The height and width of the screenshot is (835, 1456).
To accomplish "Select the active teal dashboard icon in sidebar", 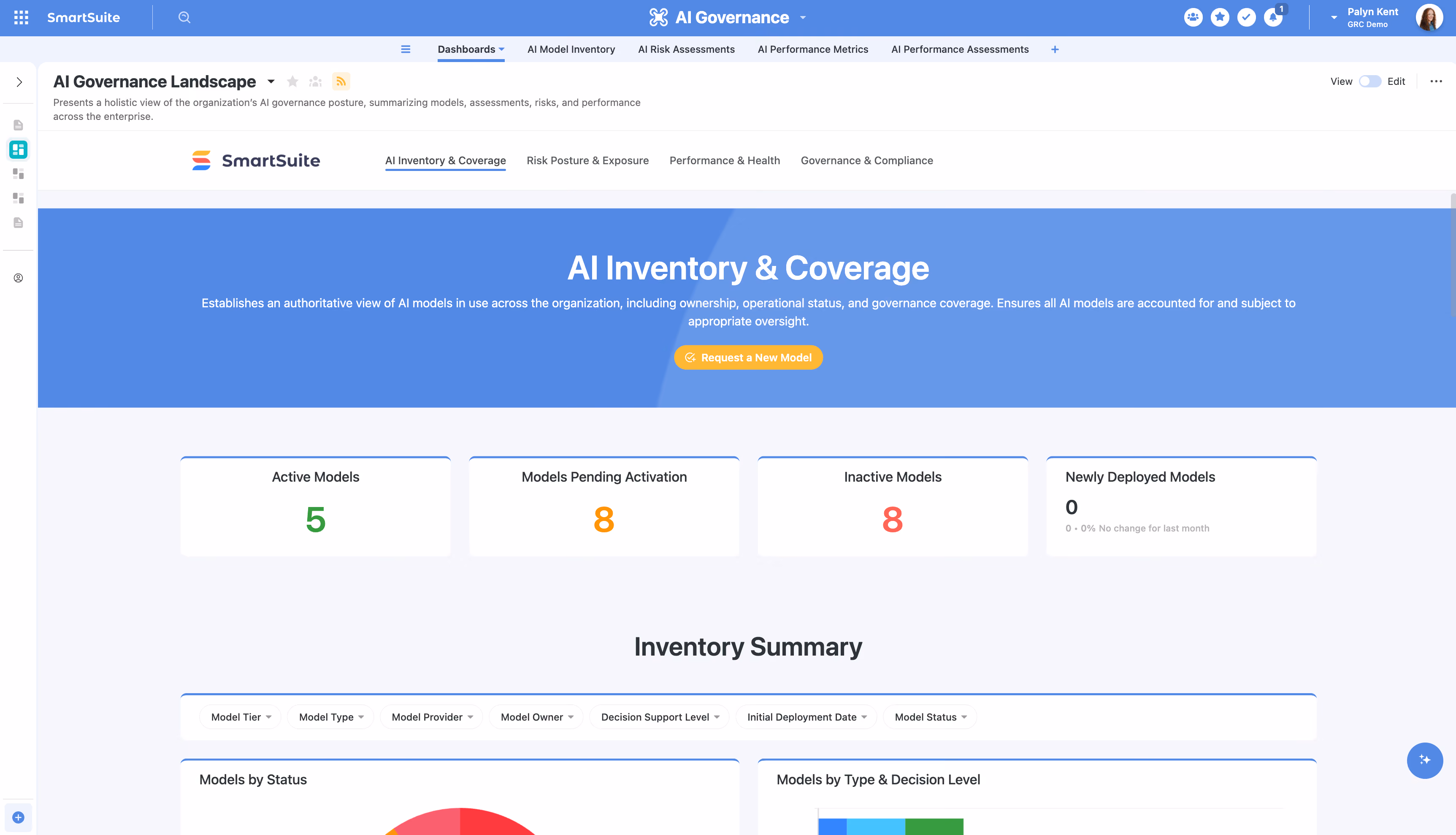I will 18,150.
